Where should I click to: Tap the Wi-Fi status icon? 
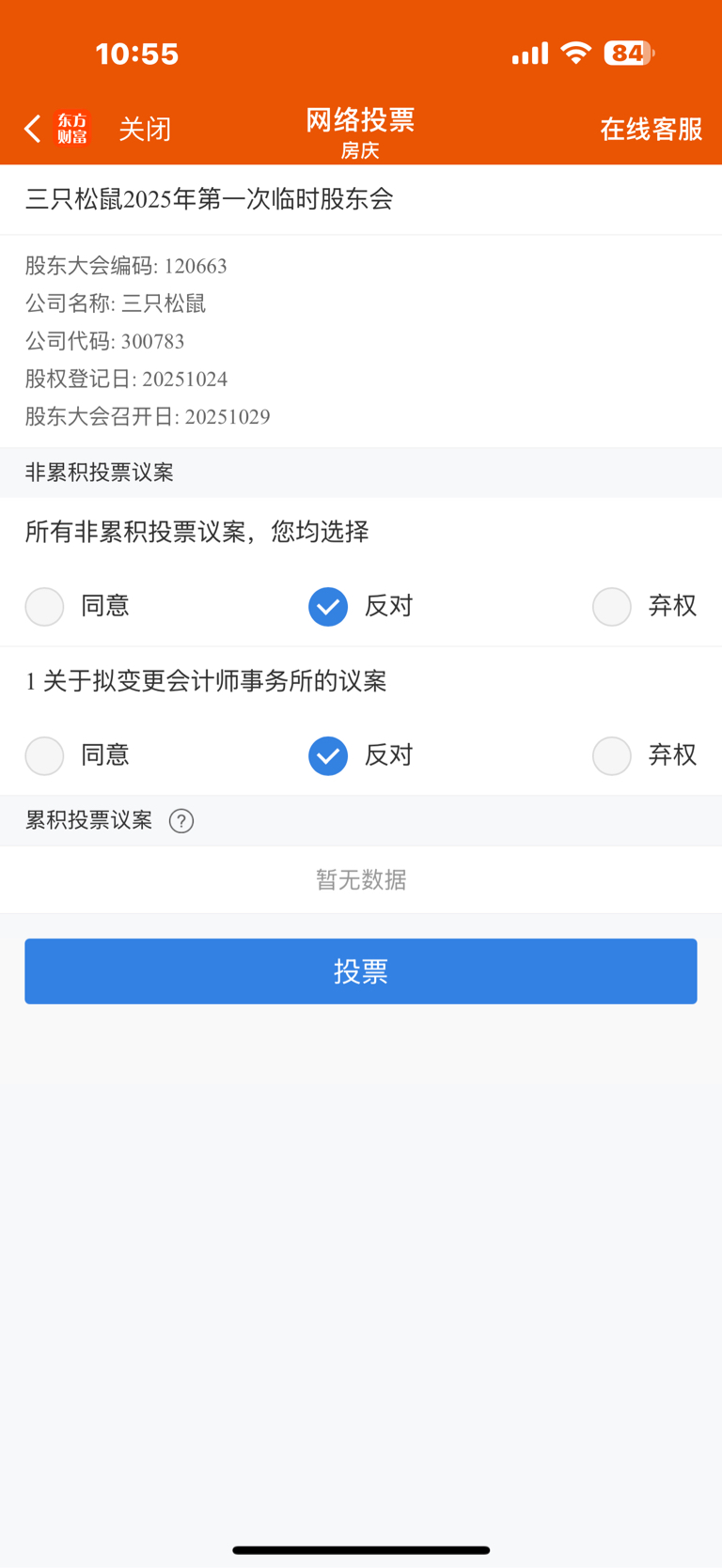click(x=575, y=53)
